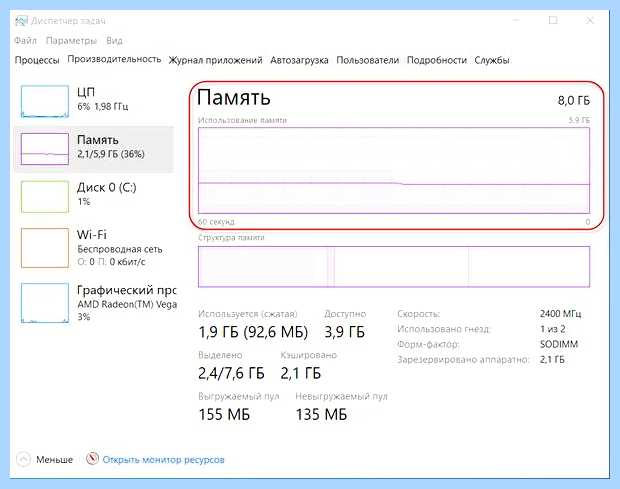Click the Невыгружаемый пул label
This screenshot has width=620, height=489.
[x=341, y=396]
